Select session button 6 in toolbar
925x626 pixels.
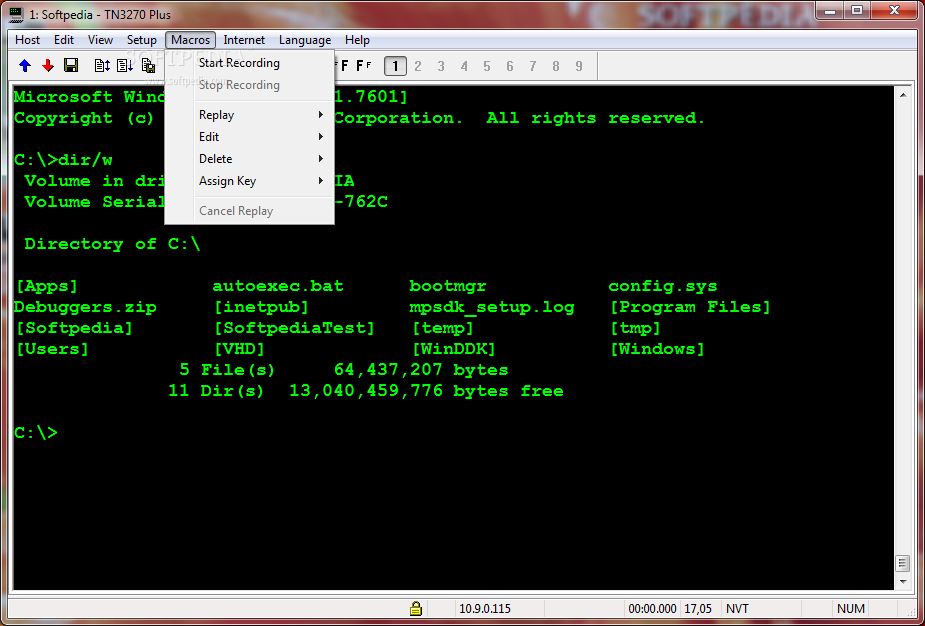point(510,66)
